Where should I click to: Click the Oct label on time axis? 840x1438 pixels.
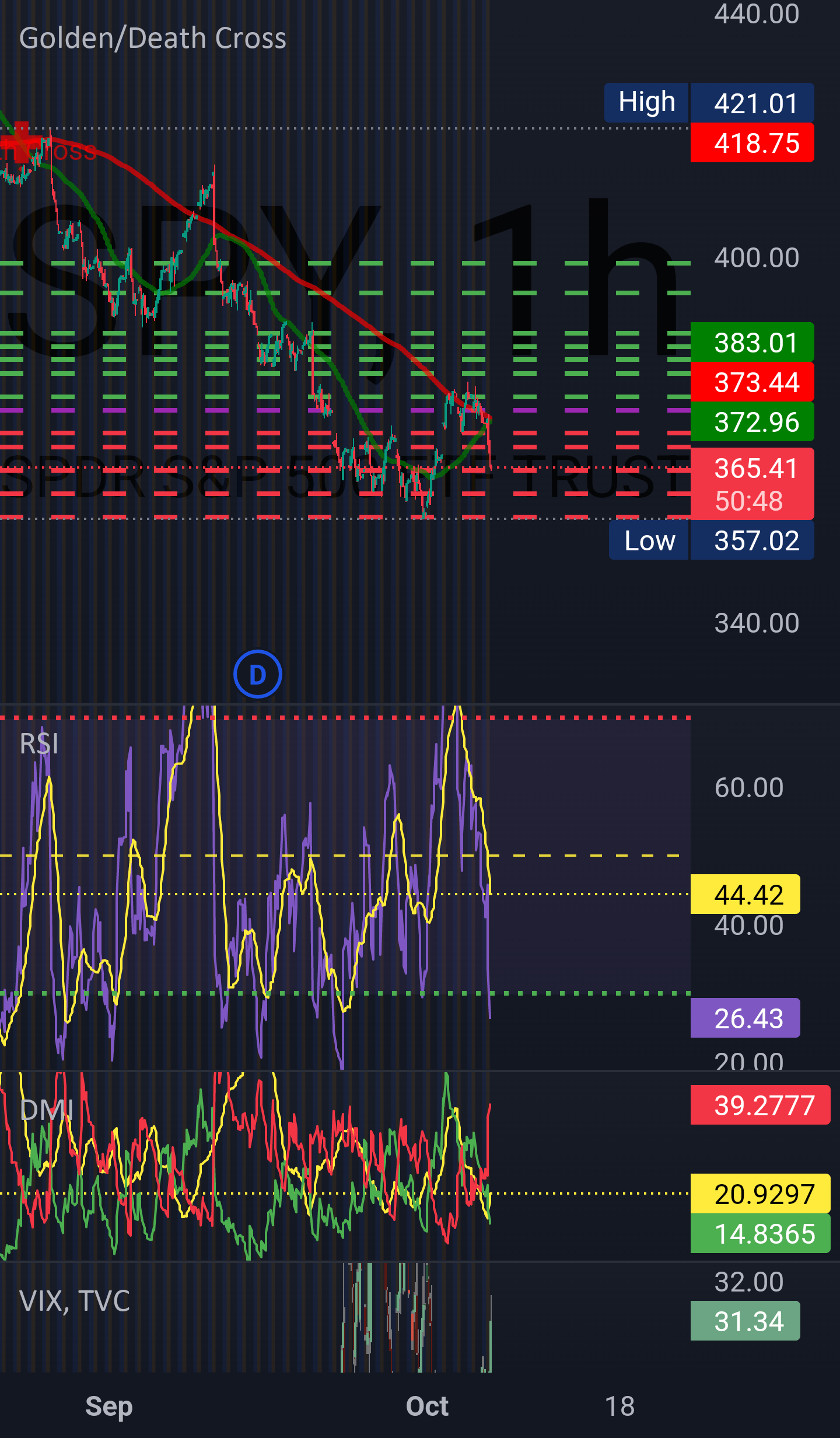click(x=427, y=1406)
